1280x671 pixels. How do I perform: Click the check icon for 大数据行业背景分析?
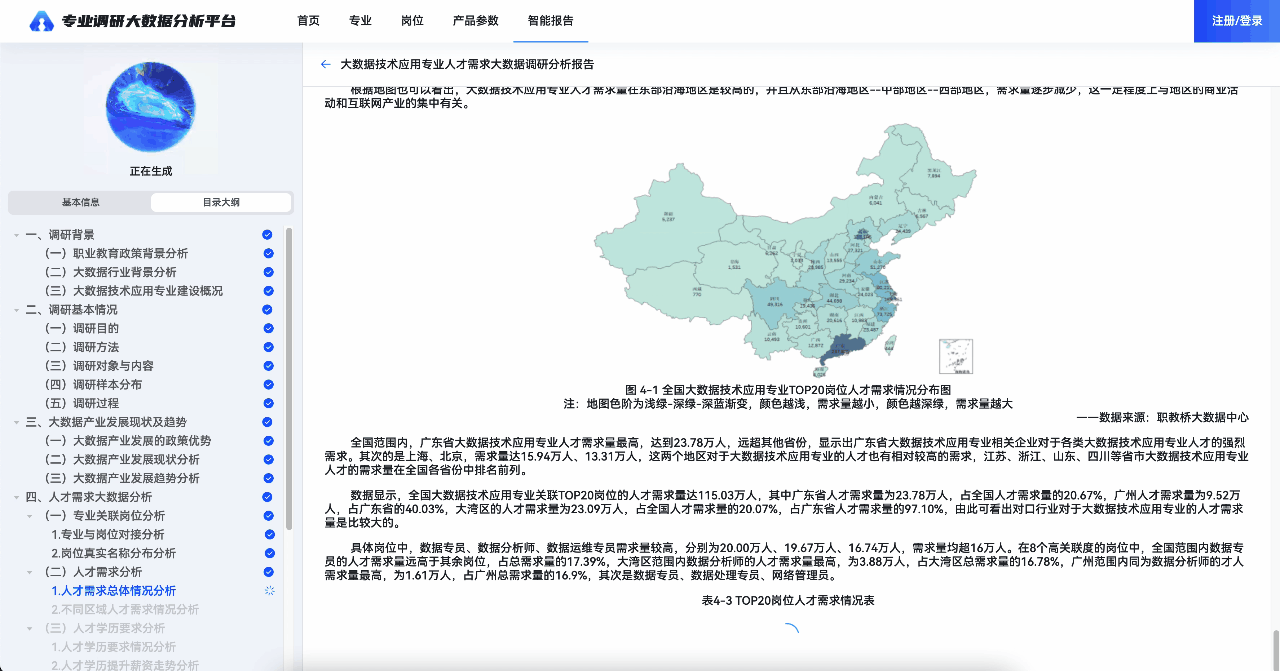coord(268,272)
